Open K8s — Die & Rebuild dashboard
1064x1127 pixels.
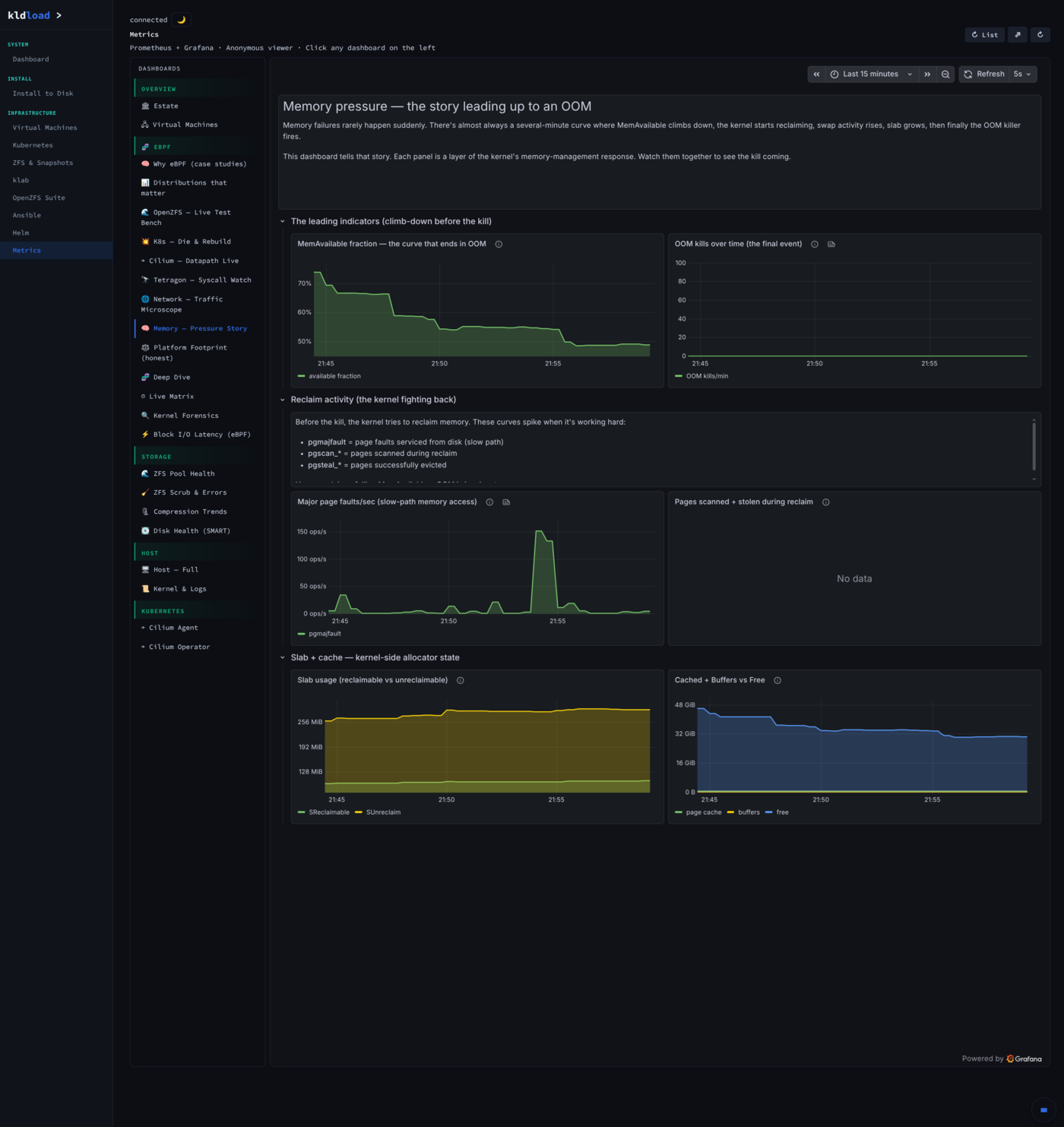197,242
